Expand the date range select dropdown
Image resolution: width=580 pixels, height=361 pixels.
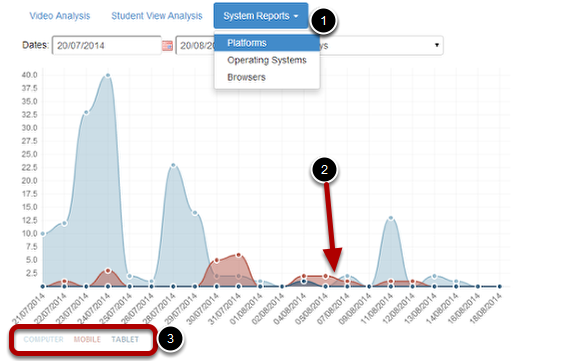point(381,45)
